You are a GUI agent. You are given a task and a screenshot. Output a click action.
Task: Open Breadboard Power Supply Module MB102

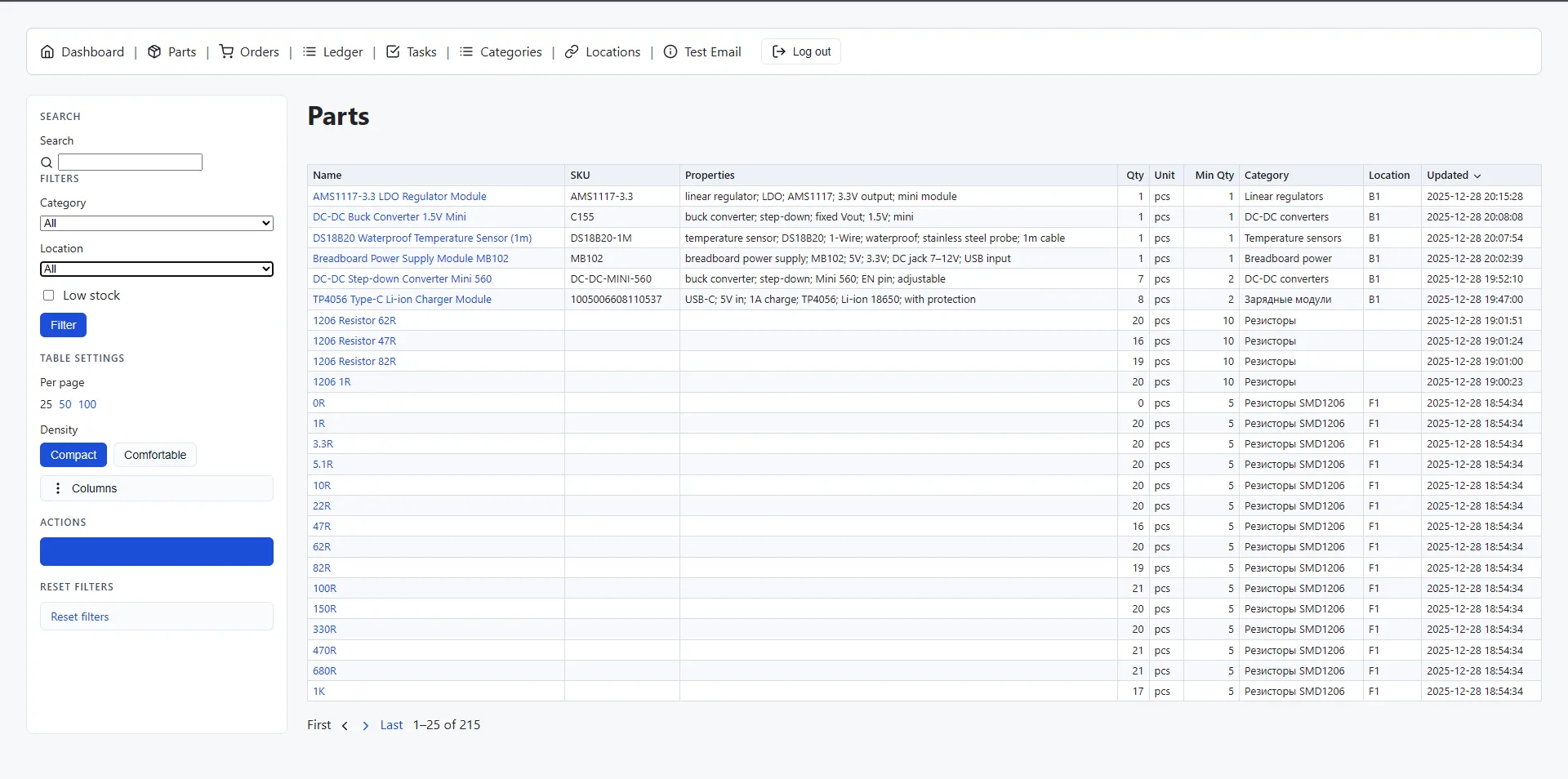[411, 259]
